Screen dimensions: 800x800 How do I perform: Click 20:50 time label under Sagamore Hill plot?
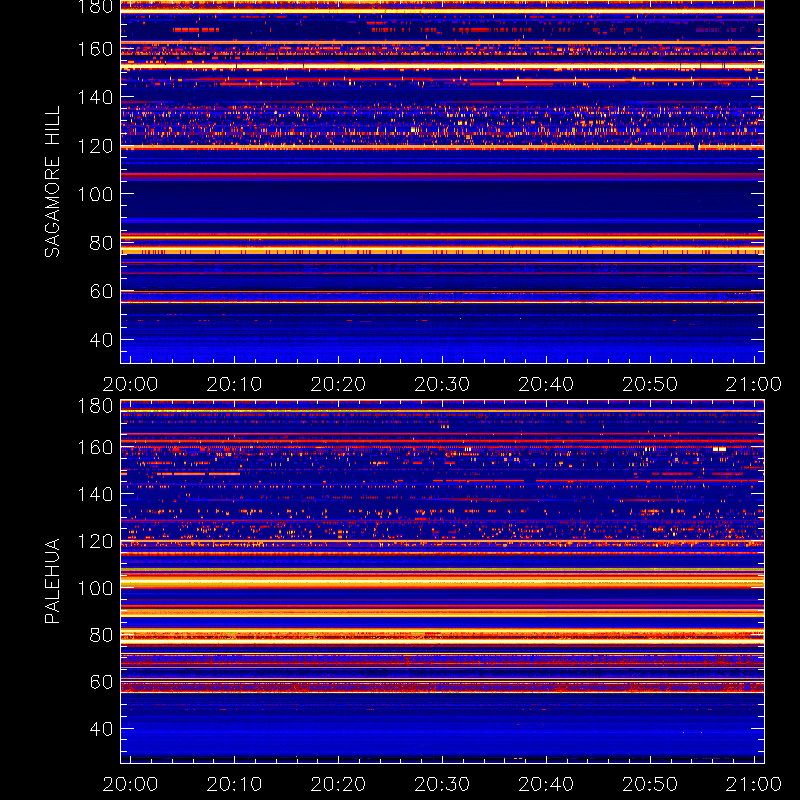(x=650, y=384)
